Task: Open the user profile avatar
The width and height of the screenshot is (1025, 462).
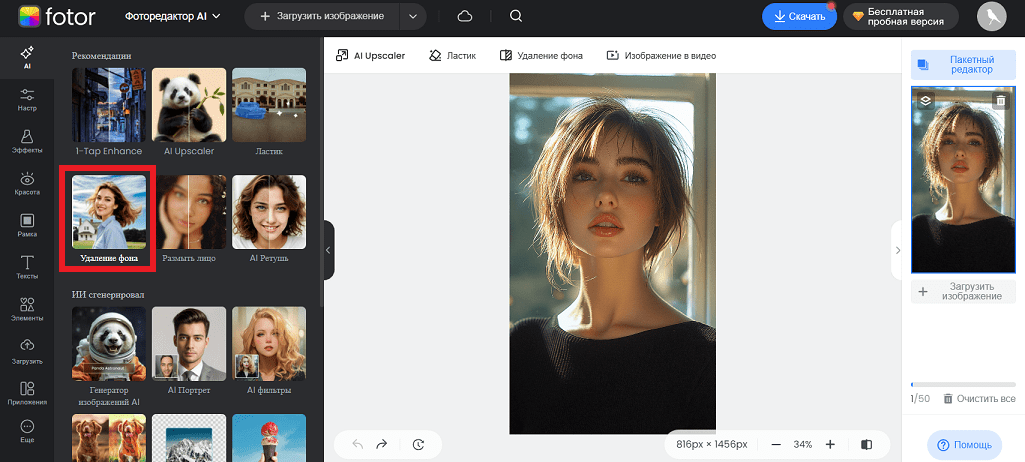Action: click(x=991, y=17)
